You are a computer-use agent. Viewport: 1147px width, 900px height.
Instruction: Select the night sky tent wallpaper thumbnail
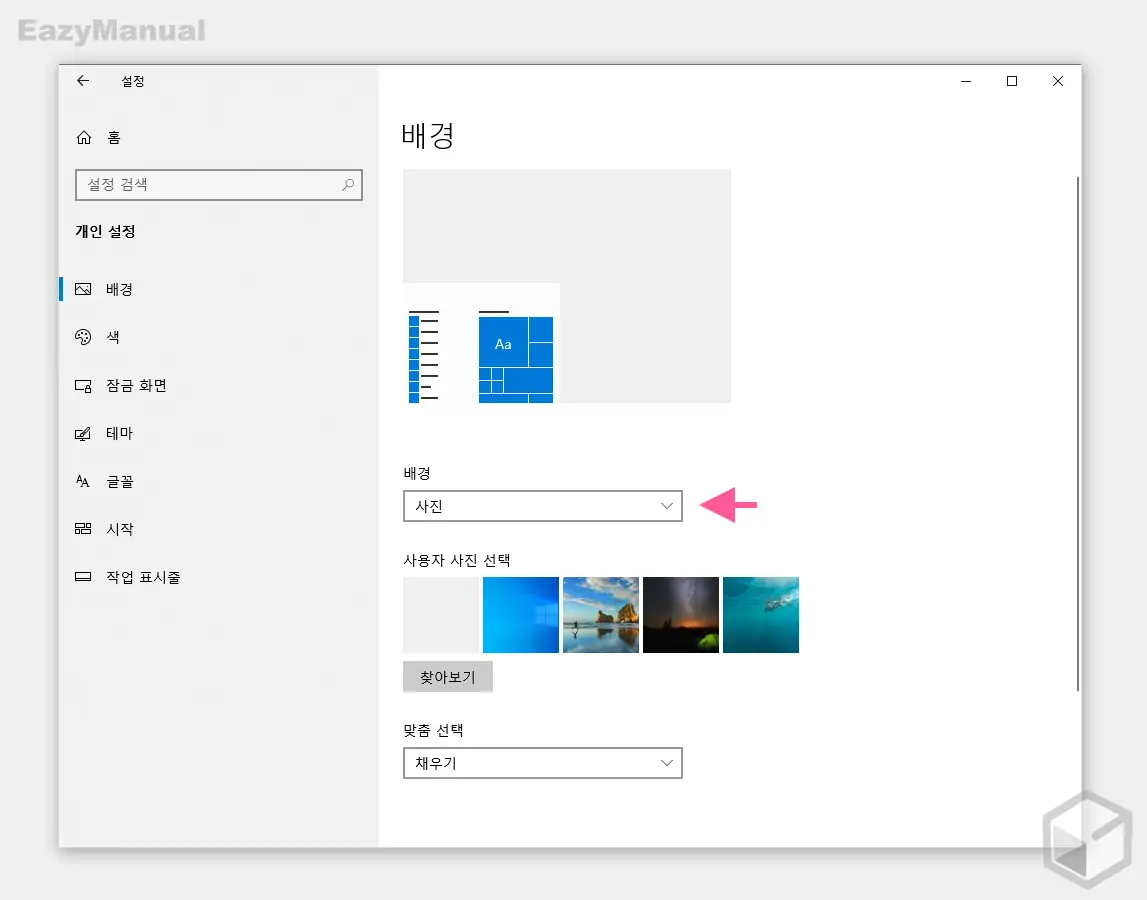680,615
